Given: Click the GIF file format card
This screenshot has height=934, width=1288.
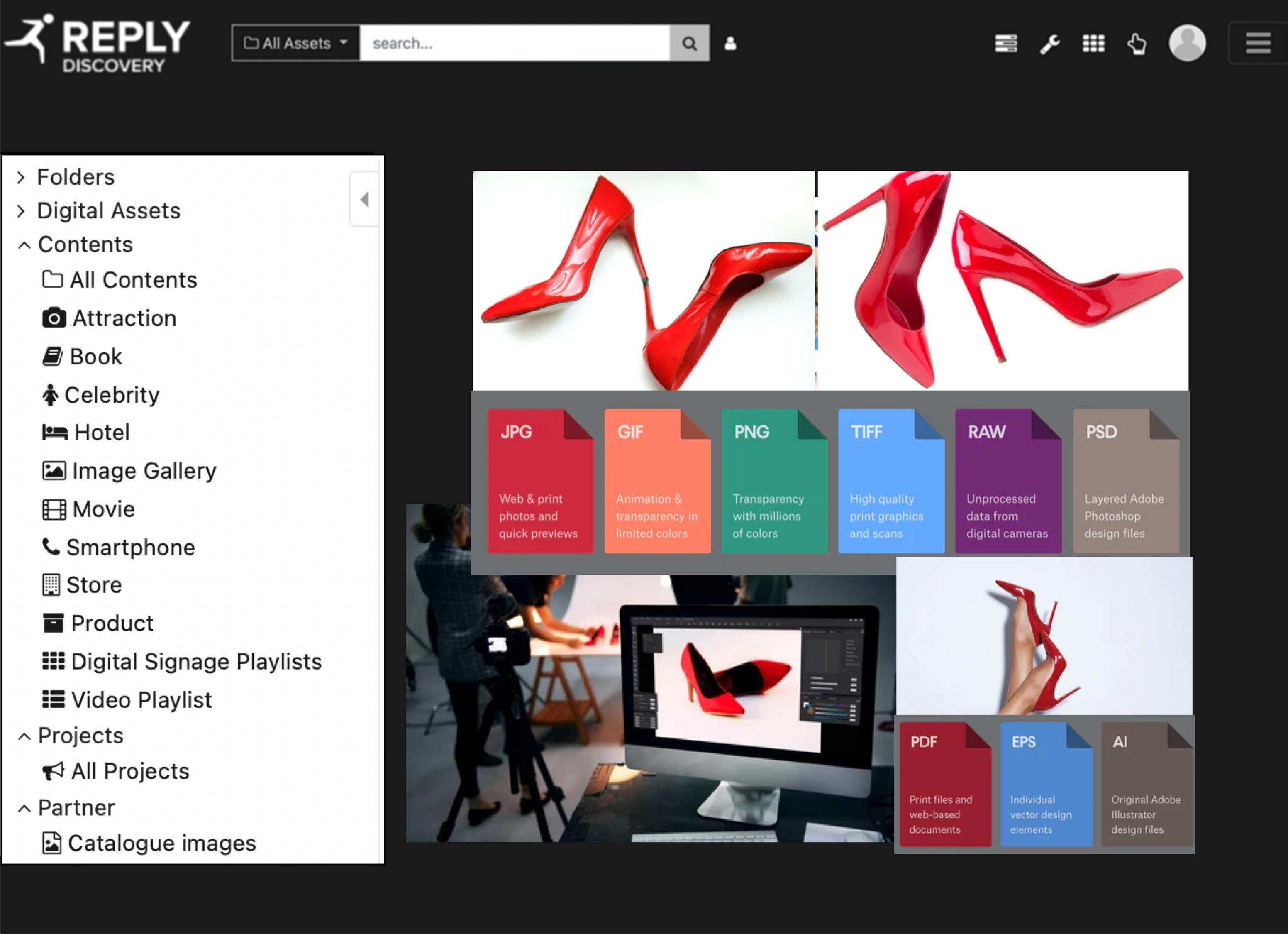Looking at the screenshot, I should coord(657,481).
